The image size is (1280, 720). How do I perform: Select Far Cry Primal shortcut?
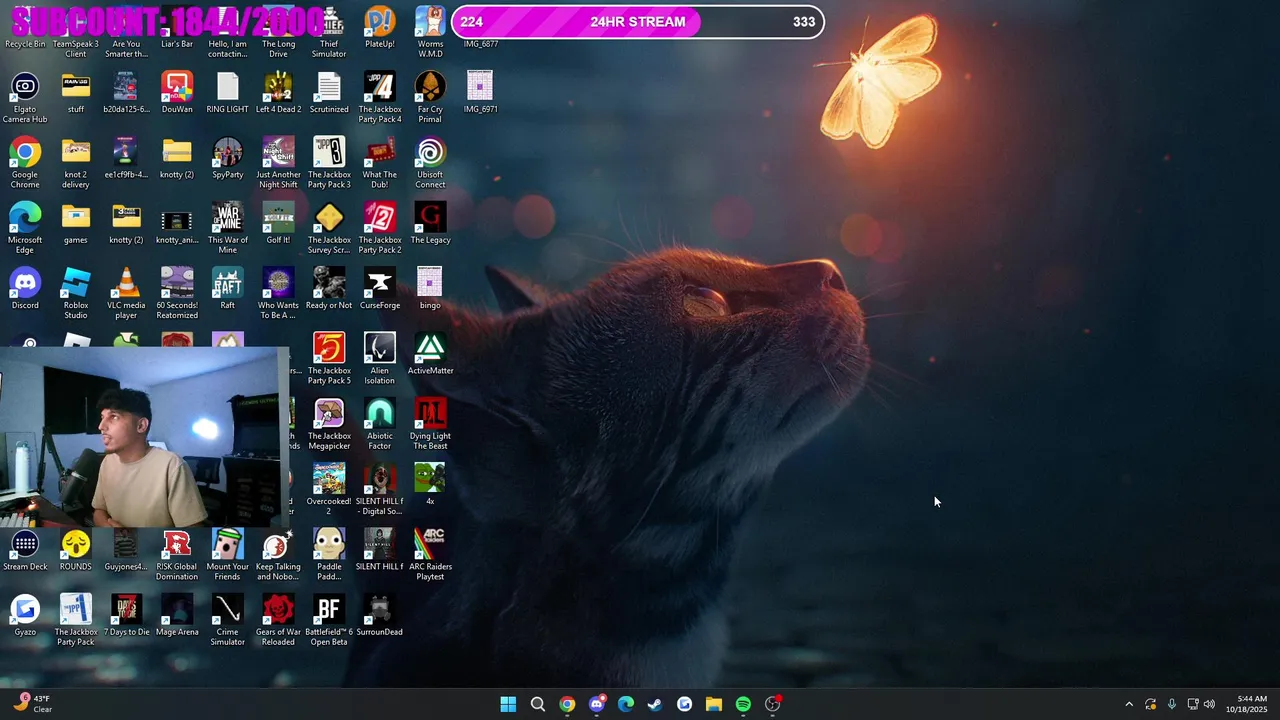[430, 98]
